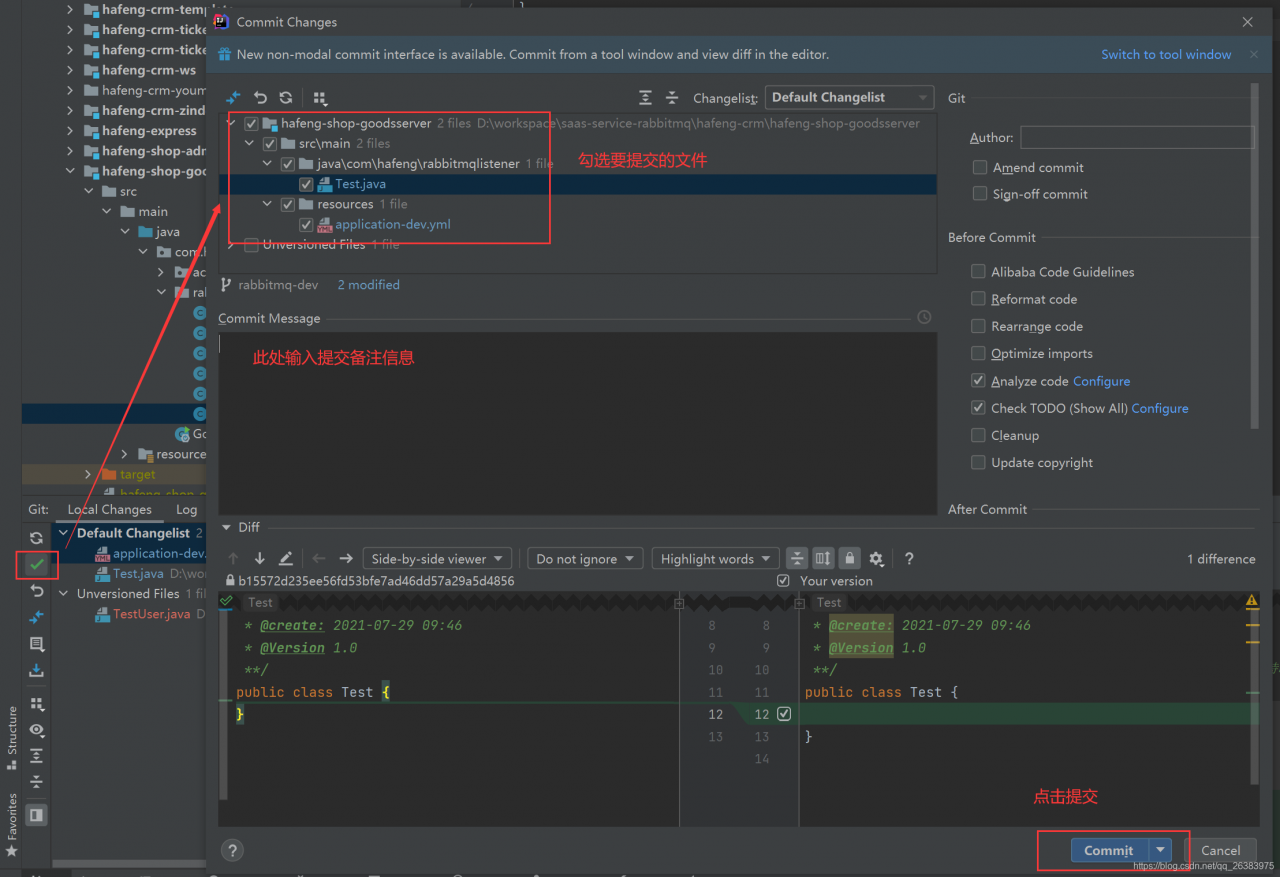Toggle collapse unchanged fragments in Diff toolbar
This screenshot has width=1280, height=877.
(x=797, y=559)
